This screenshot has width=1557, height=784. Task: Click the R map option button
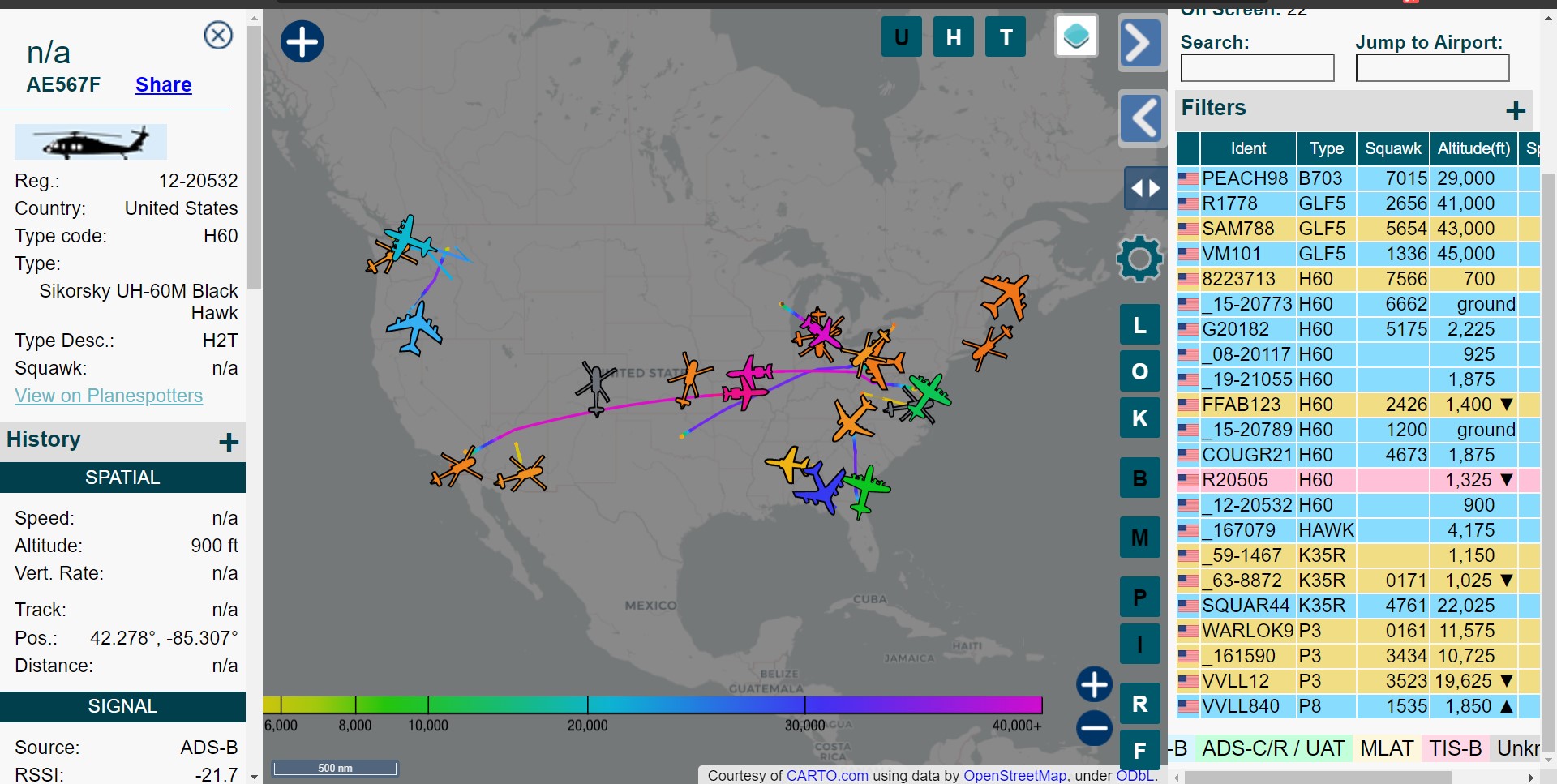pos(1139,704)
